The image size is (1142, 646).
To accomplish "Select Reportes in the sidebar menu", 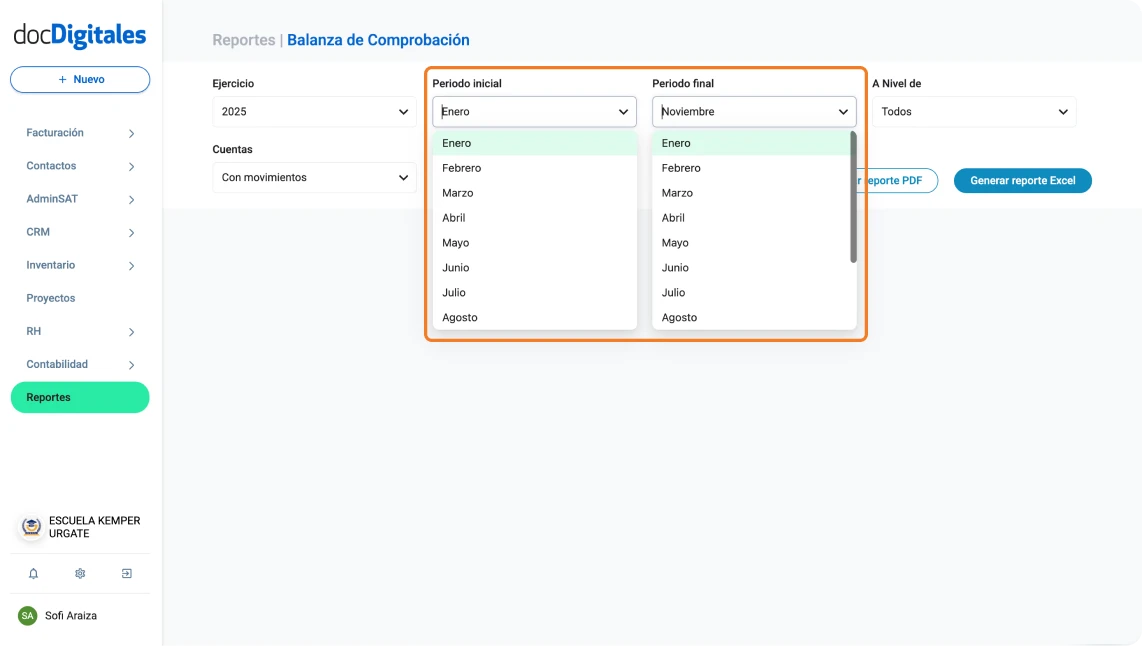I will pos(79,397).
